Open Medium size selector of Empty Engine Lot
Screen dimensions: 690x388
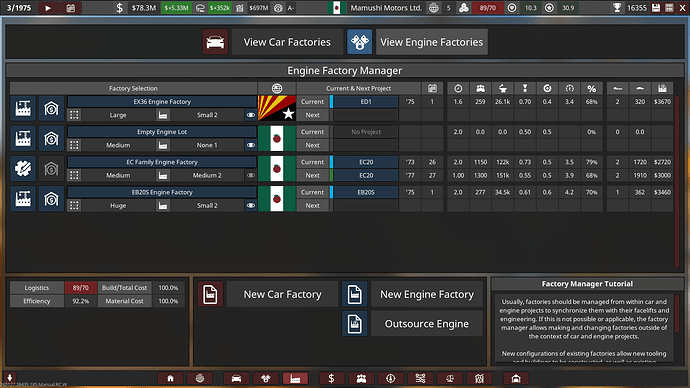pyautogui.click(x=117, y=145)
